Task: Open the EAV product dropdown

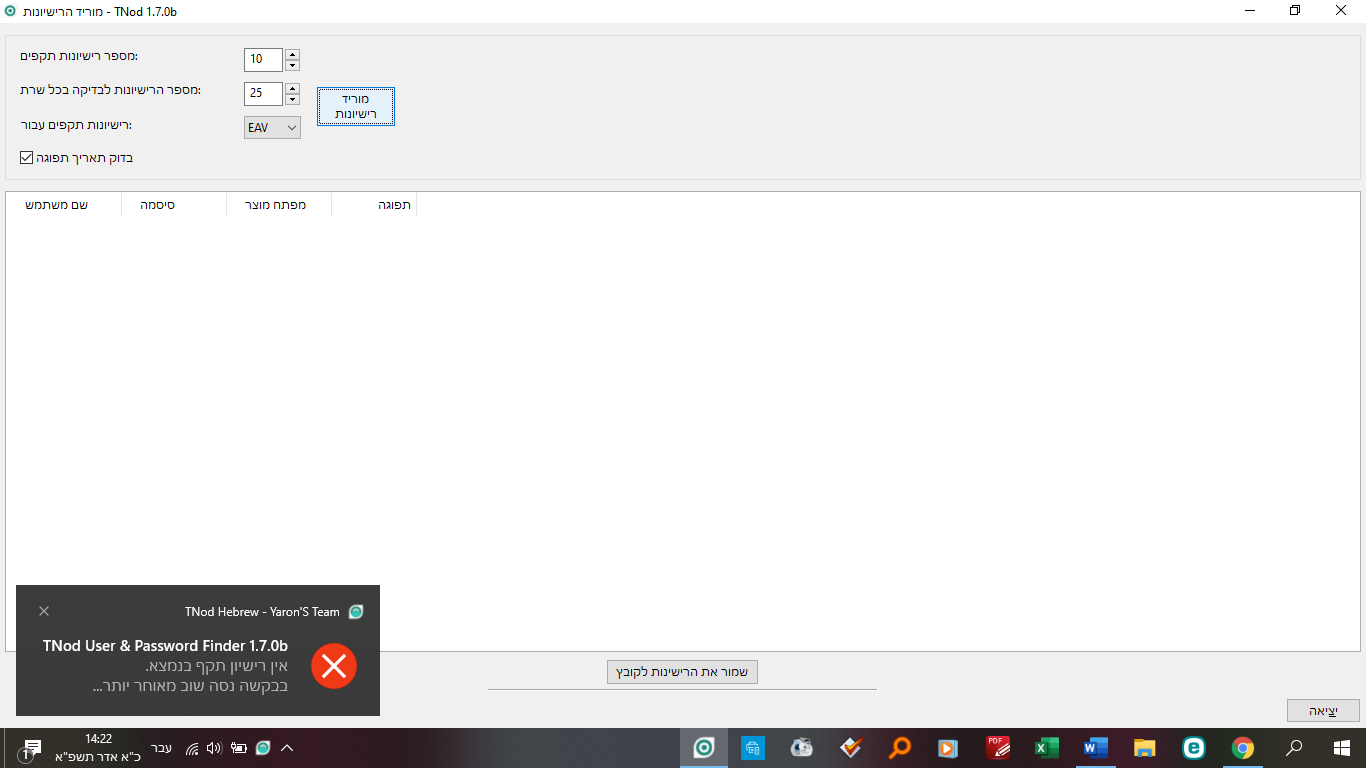Action: pyautogui.click(x=272, y=127)
